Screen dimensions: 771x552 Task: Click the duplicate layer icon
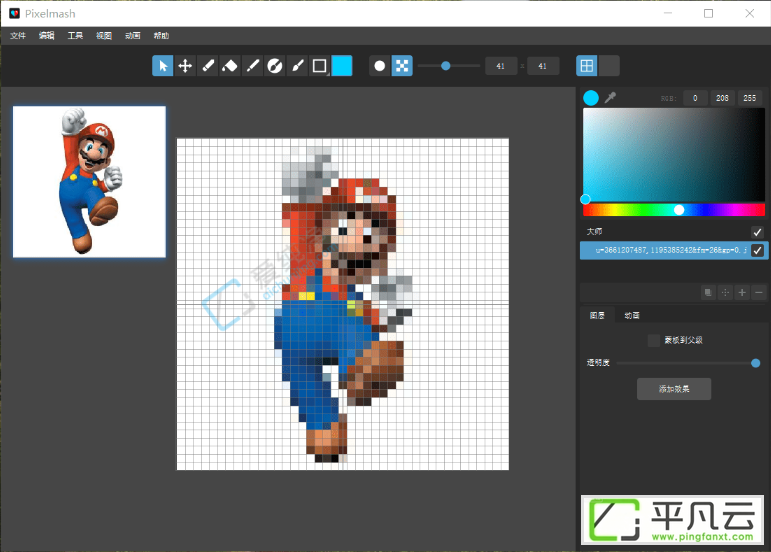click(x=708, y=293)
